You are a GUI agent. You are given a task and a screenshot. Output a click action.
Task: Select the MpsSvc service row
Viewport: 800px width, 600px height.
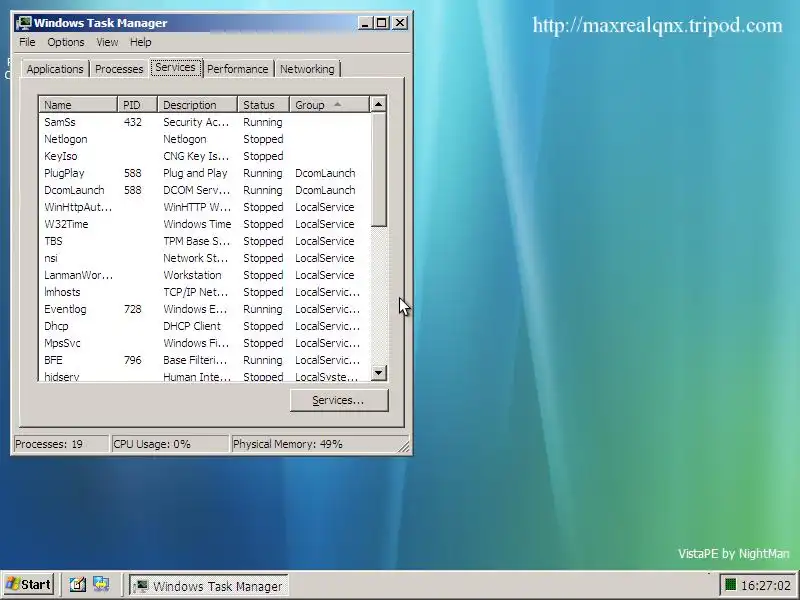204,343
